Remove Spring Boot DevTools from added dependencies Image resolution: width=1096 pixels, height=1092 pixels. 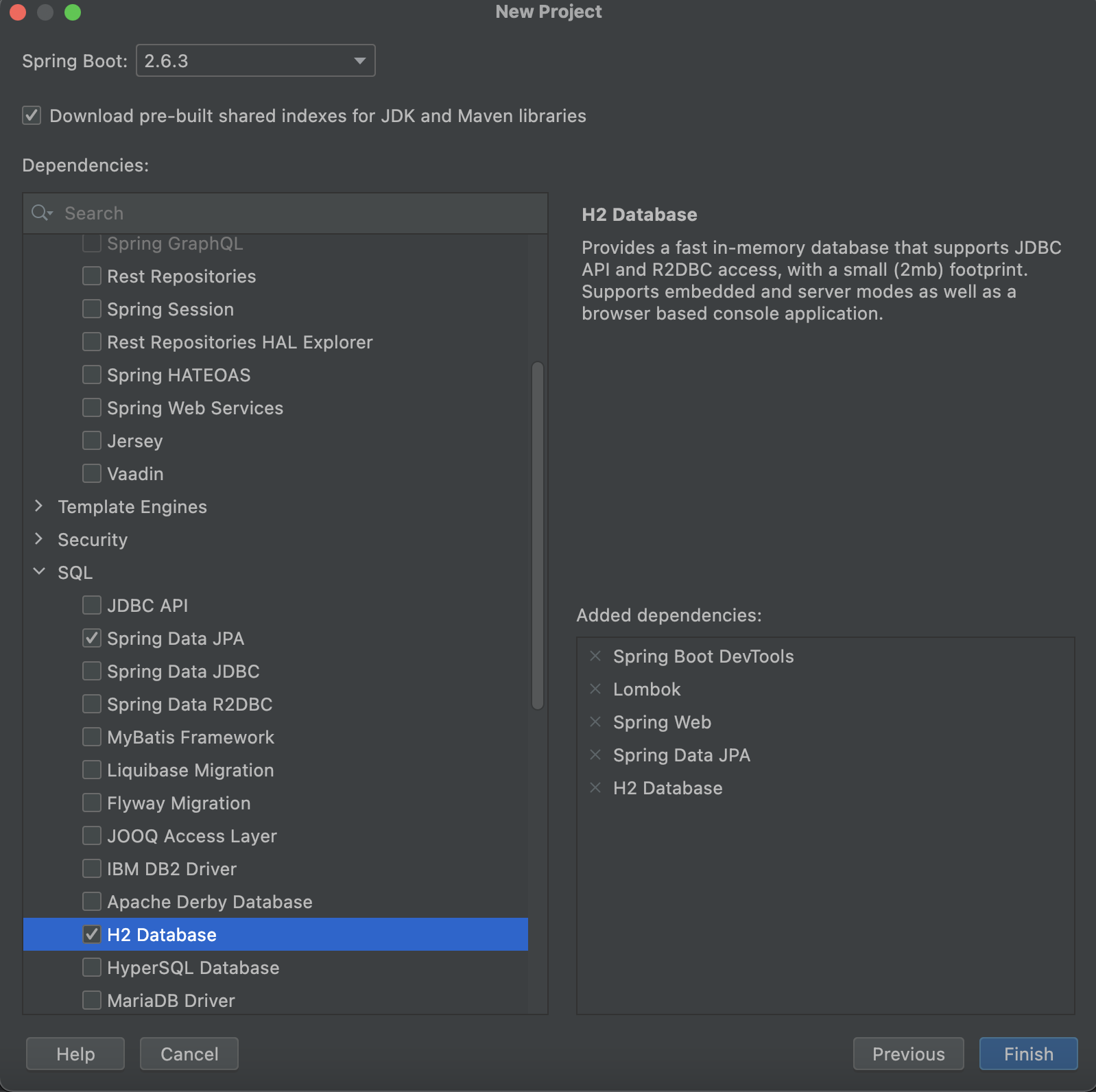[x=595, y=656]
